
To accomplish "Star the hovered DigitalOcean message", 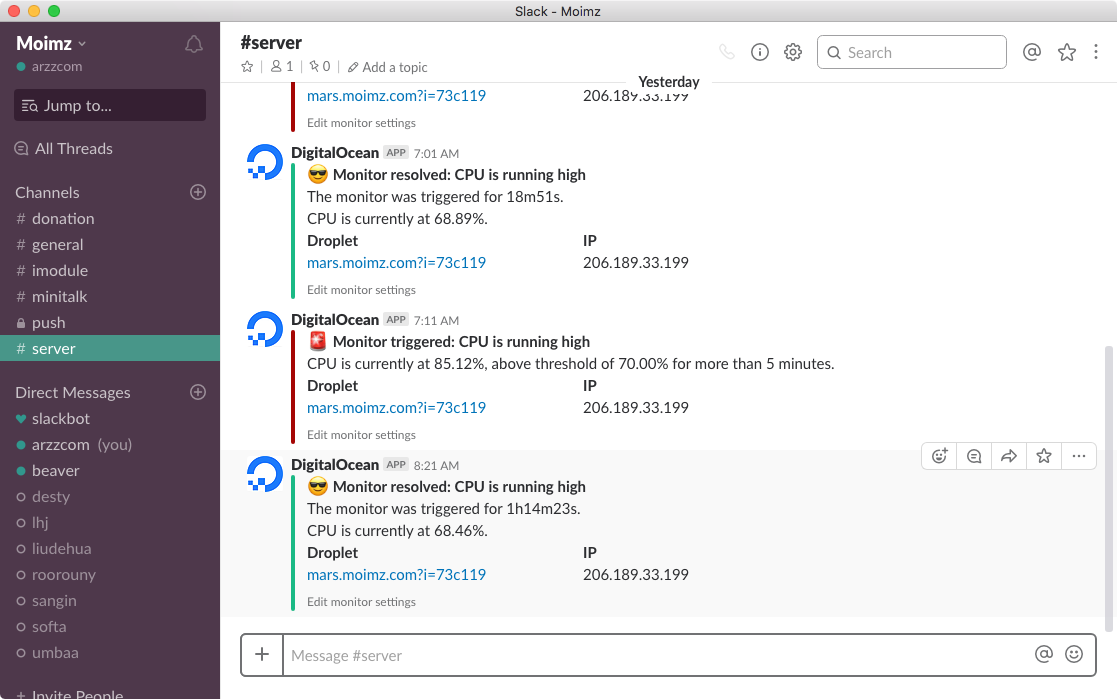I will (x=1044, y=456).
